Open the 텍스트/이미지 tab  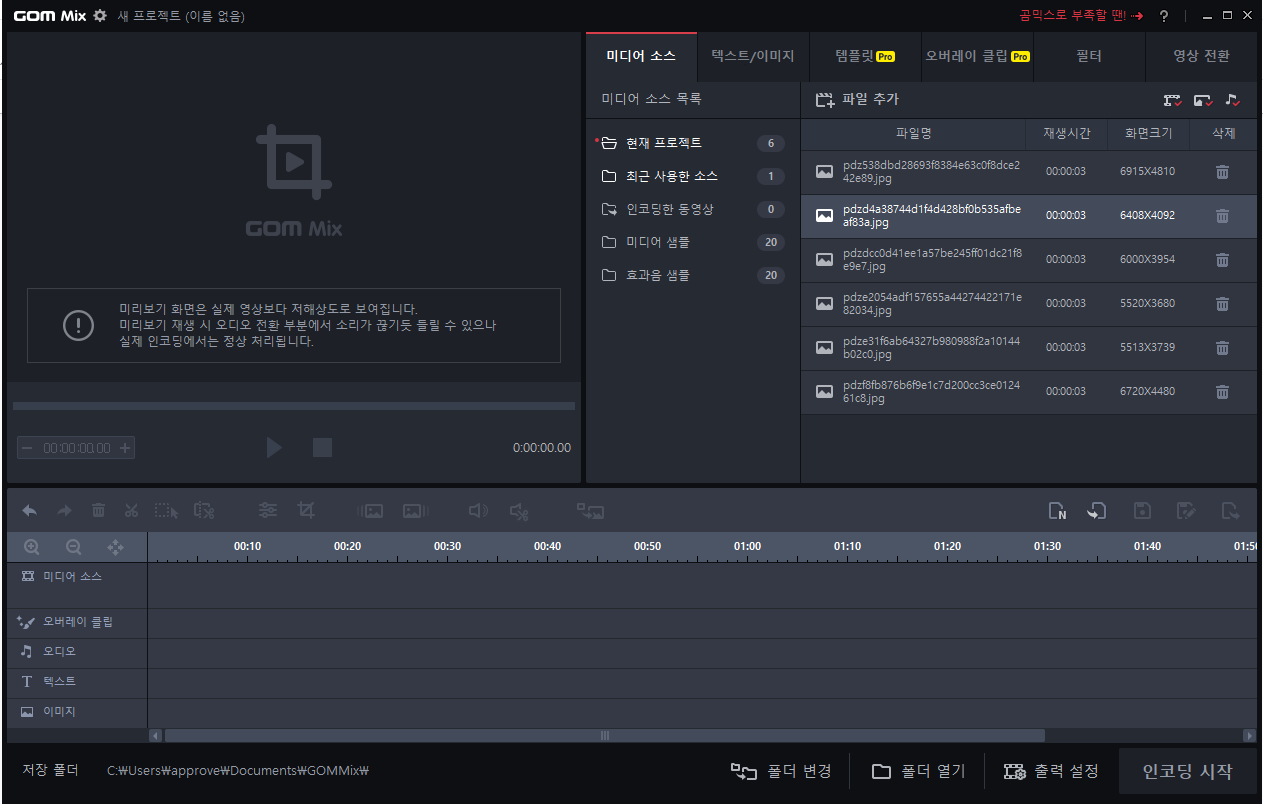coord(753,57)
